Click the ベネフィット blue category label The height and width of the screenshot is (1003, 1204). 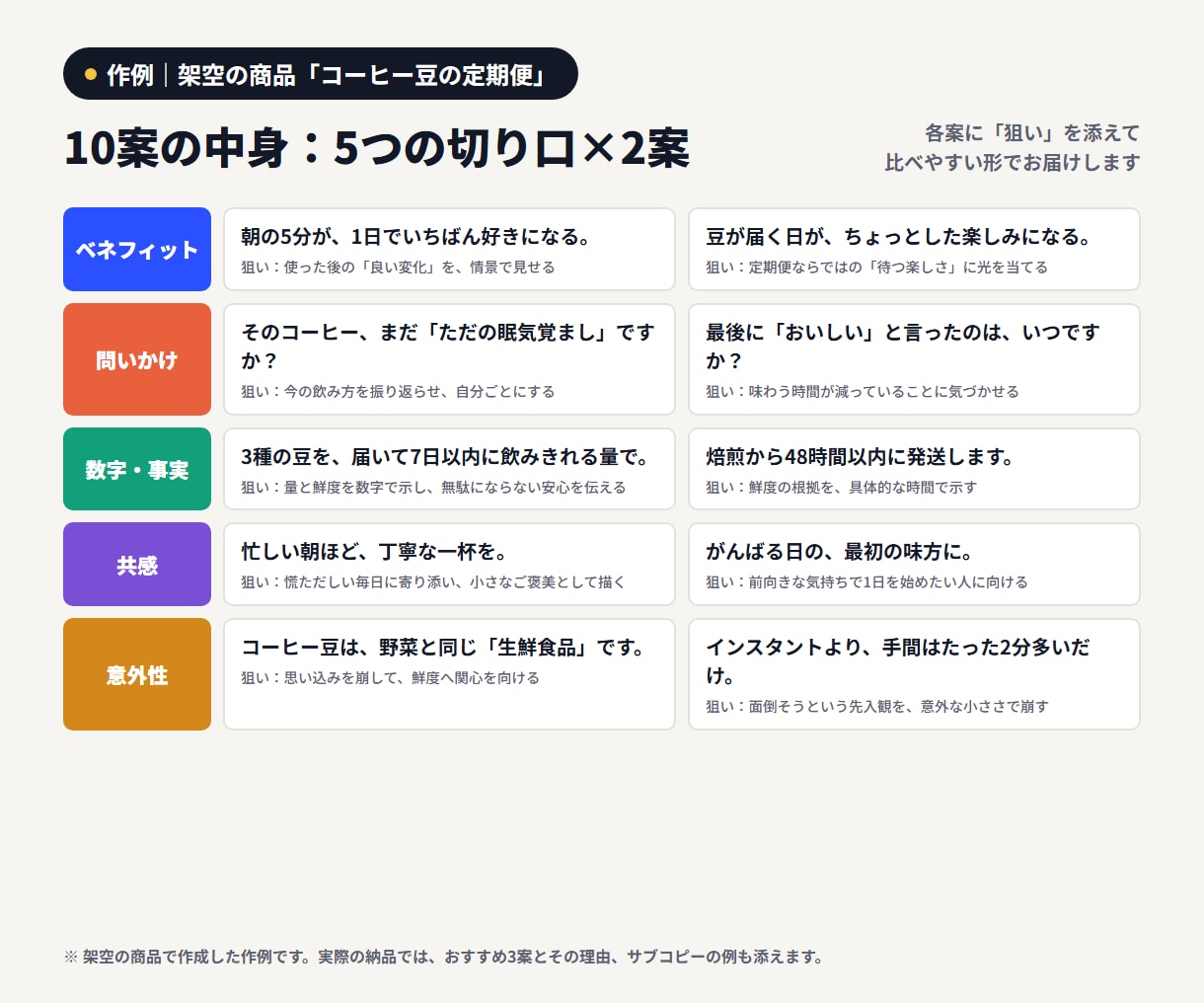[137, 250]
